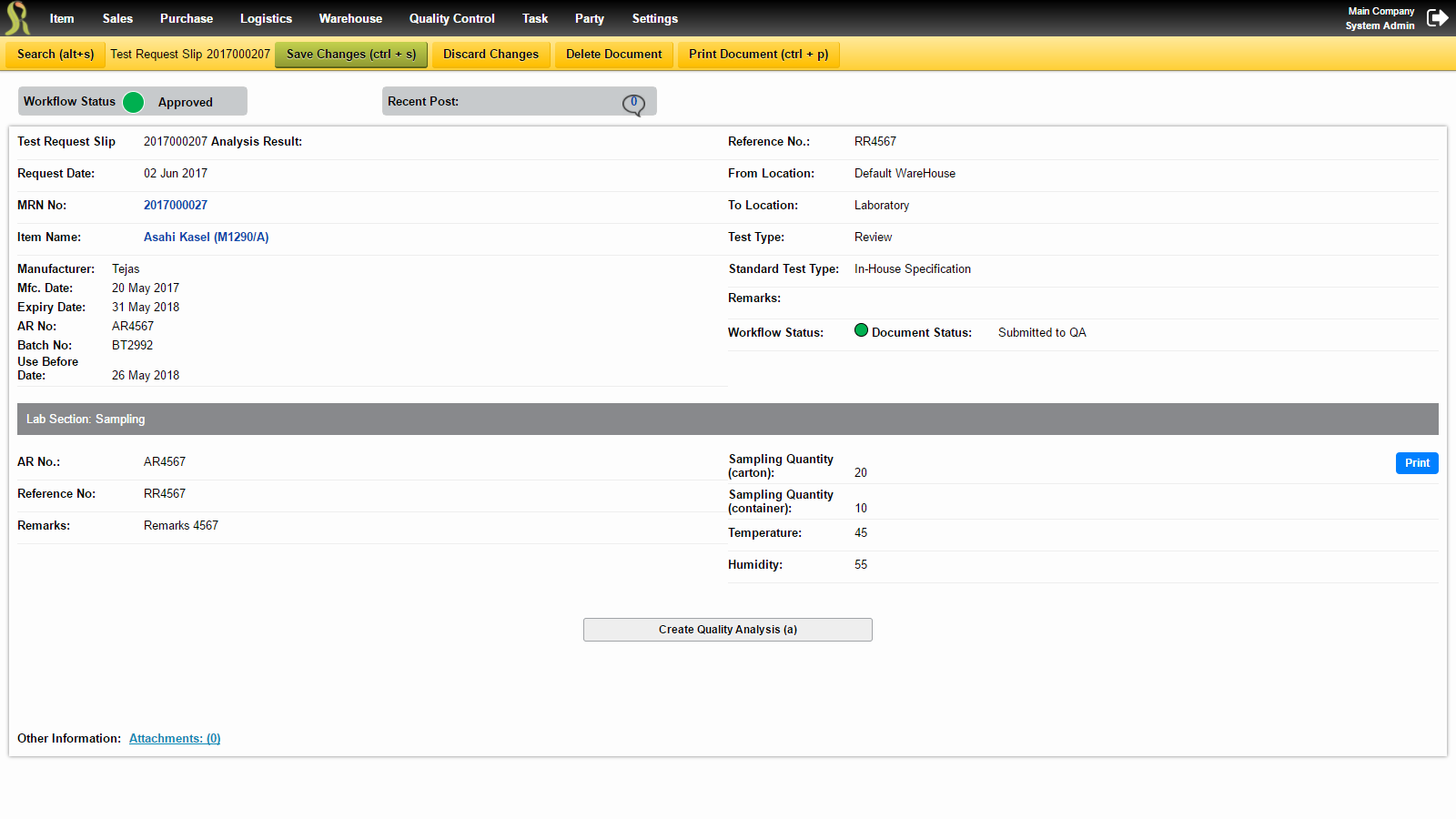Screen dimensions: 1456x819
Task: Open Search from the toolbar
Action: (55, 54)
